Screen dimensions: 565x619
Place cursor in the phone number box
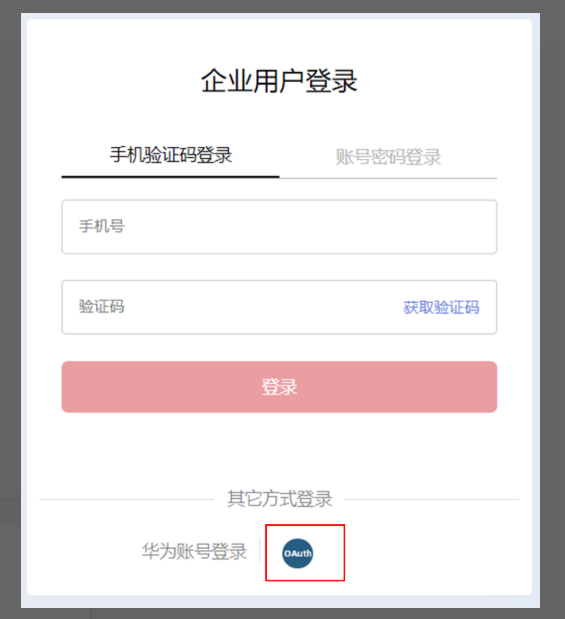279,227
